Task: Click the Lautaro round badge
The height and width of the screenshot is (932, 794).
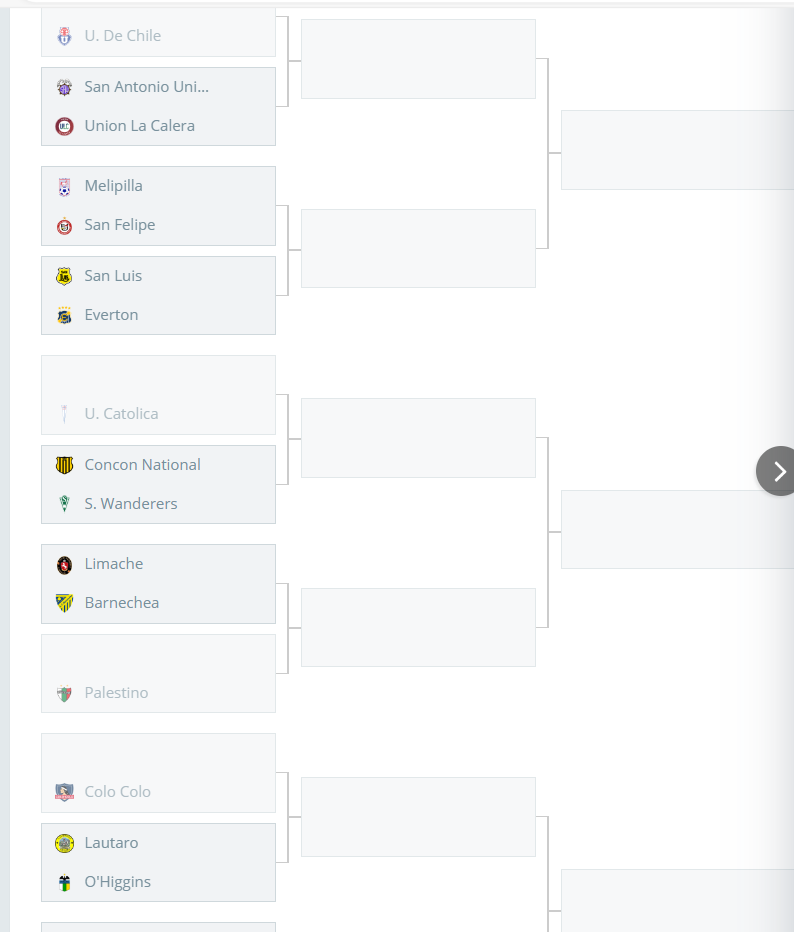Action: click(x=64, y=843)
